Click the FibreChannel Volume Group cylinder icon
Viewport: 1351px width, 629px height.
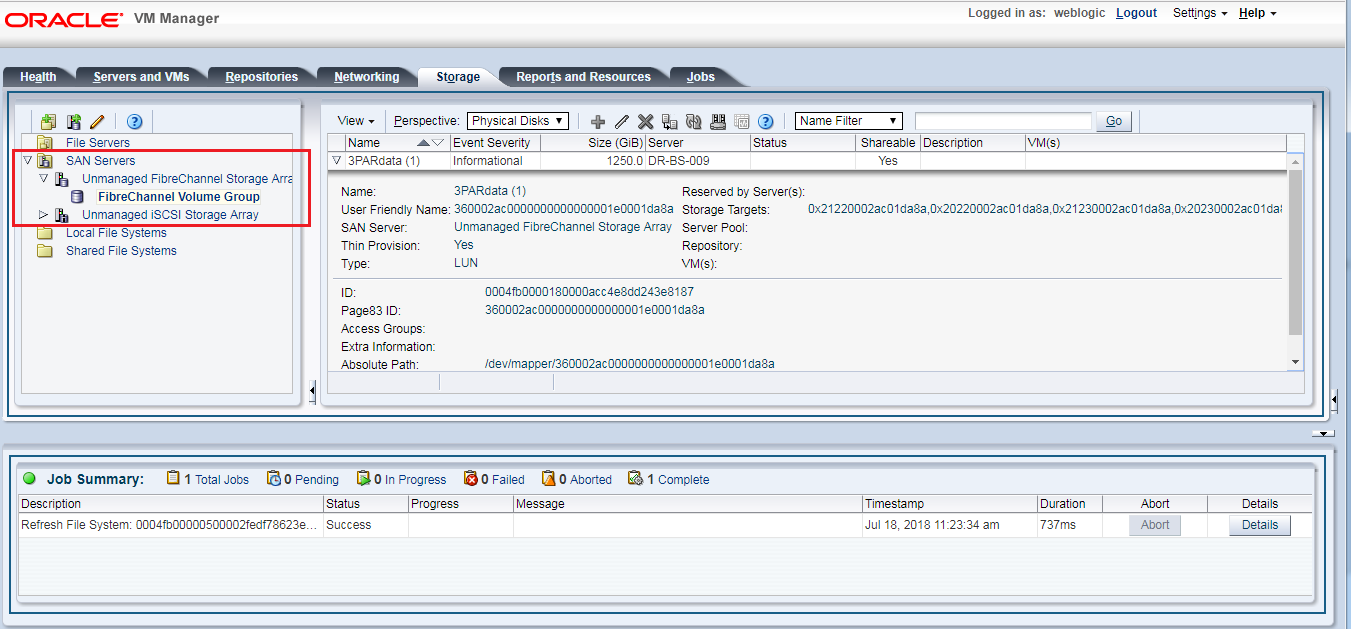77,197
